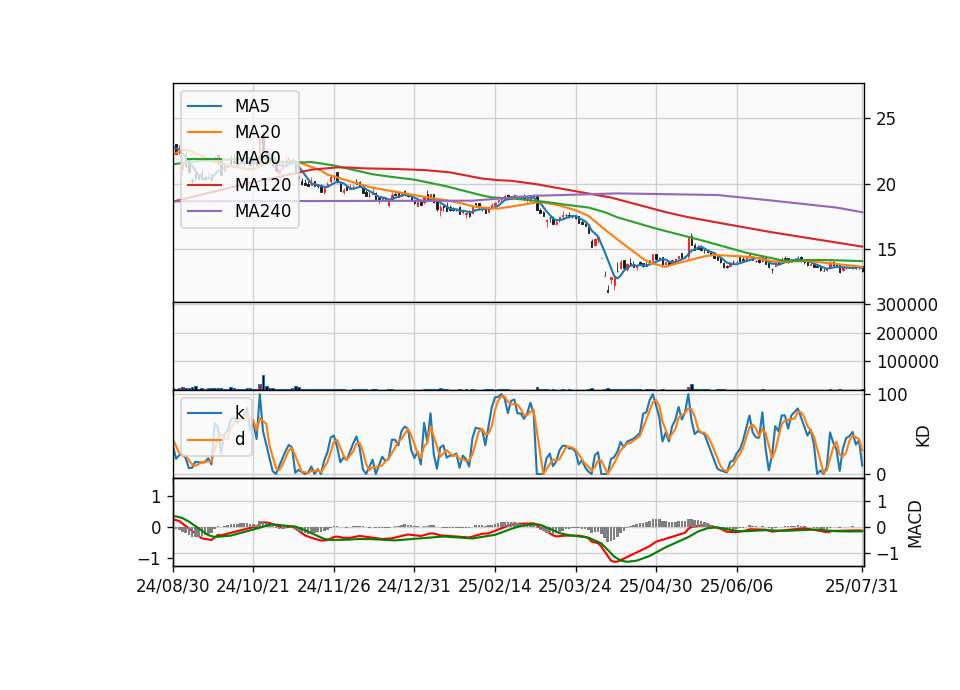This screenshot has height=690, width=960.
Task: Click the 24/11/26 date label
Action: coord(334,586)
